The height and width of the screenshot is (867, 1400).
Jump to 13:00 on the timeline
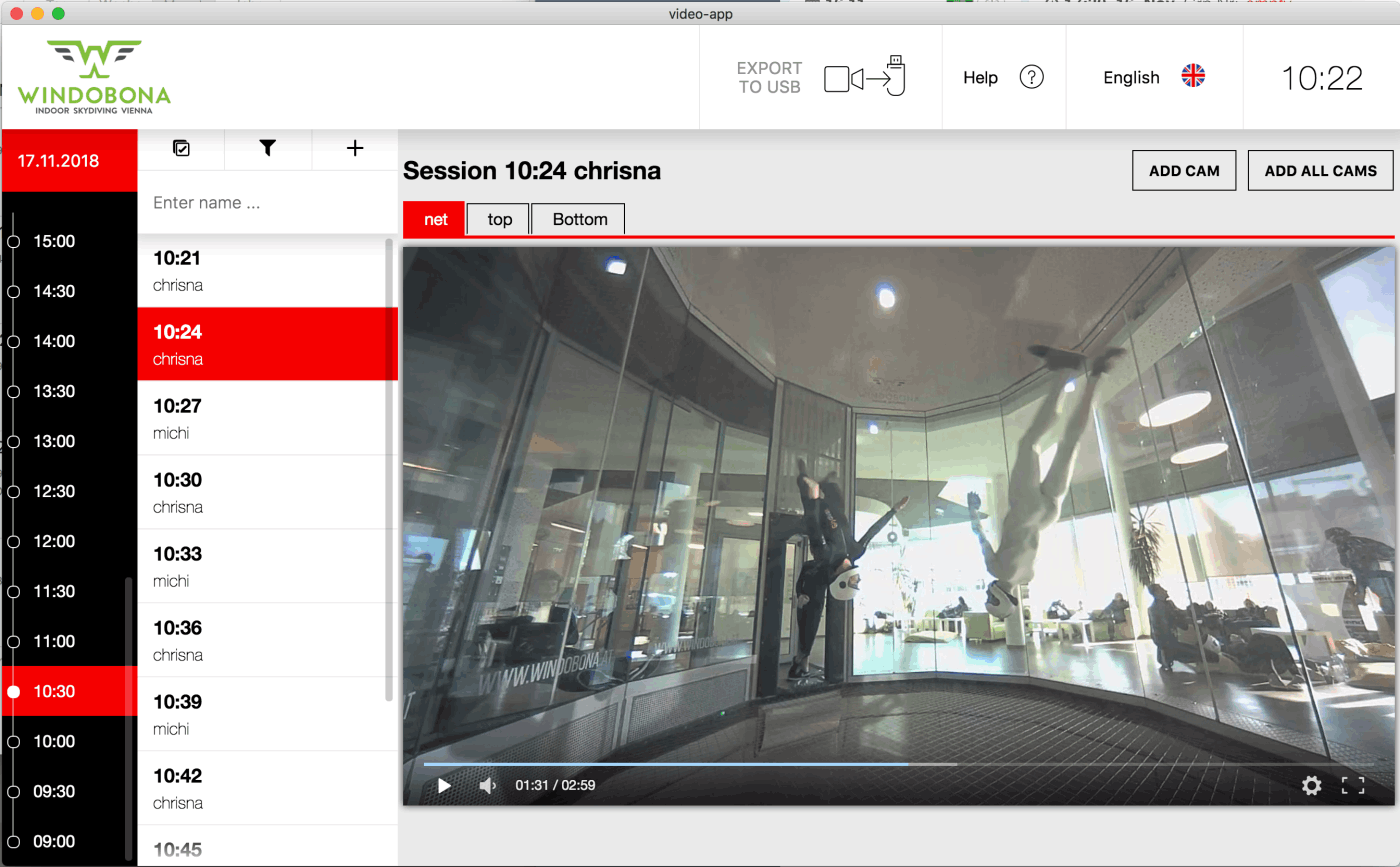(54, 441)
